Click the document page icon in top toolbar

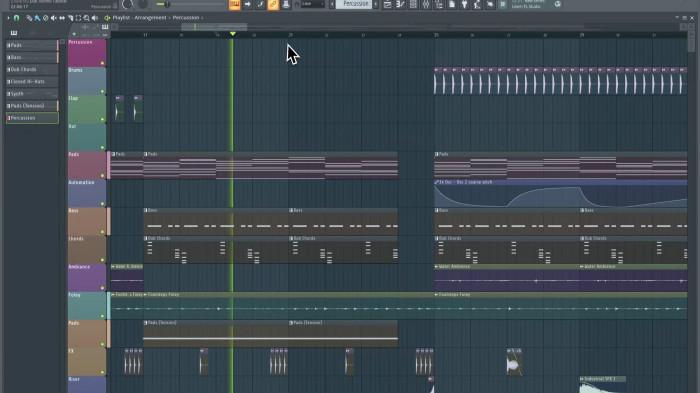[452, 4]
